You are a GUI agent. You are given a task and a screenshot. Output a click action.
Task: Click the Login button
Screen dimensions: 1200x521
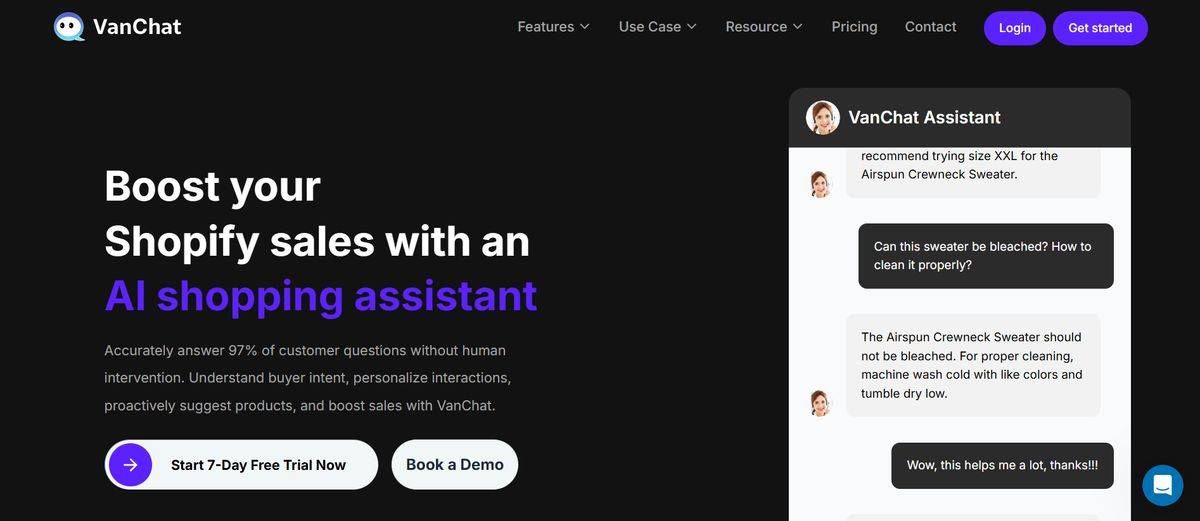click(x=1014, y=28)
